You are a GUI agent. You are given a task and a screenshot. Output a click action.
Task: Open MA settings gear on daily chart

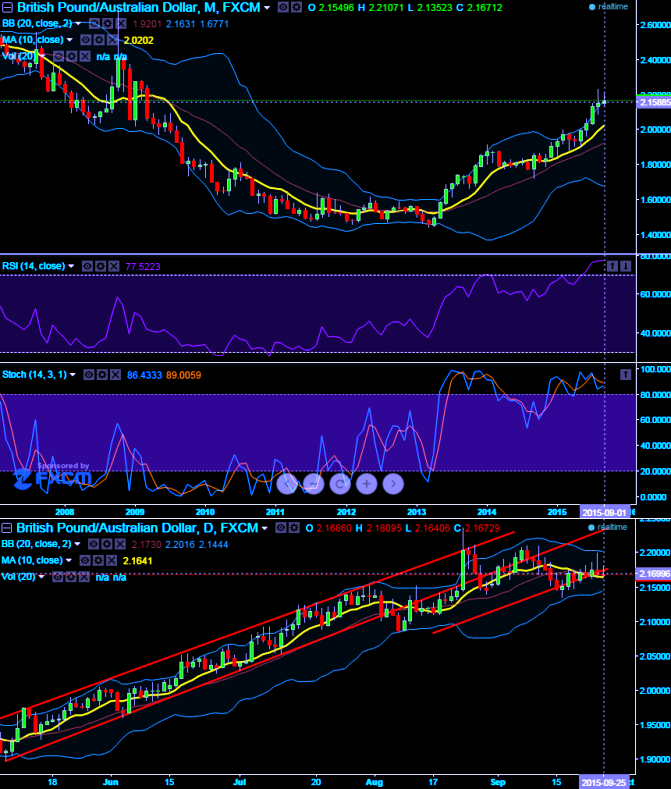(99, 561)
